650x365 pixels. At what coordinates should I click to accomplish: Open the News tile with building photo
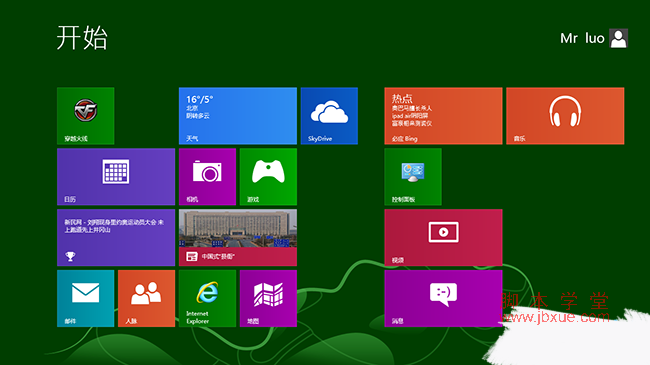(x=238, y=238)
